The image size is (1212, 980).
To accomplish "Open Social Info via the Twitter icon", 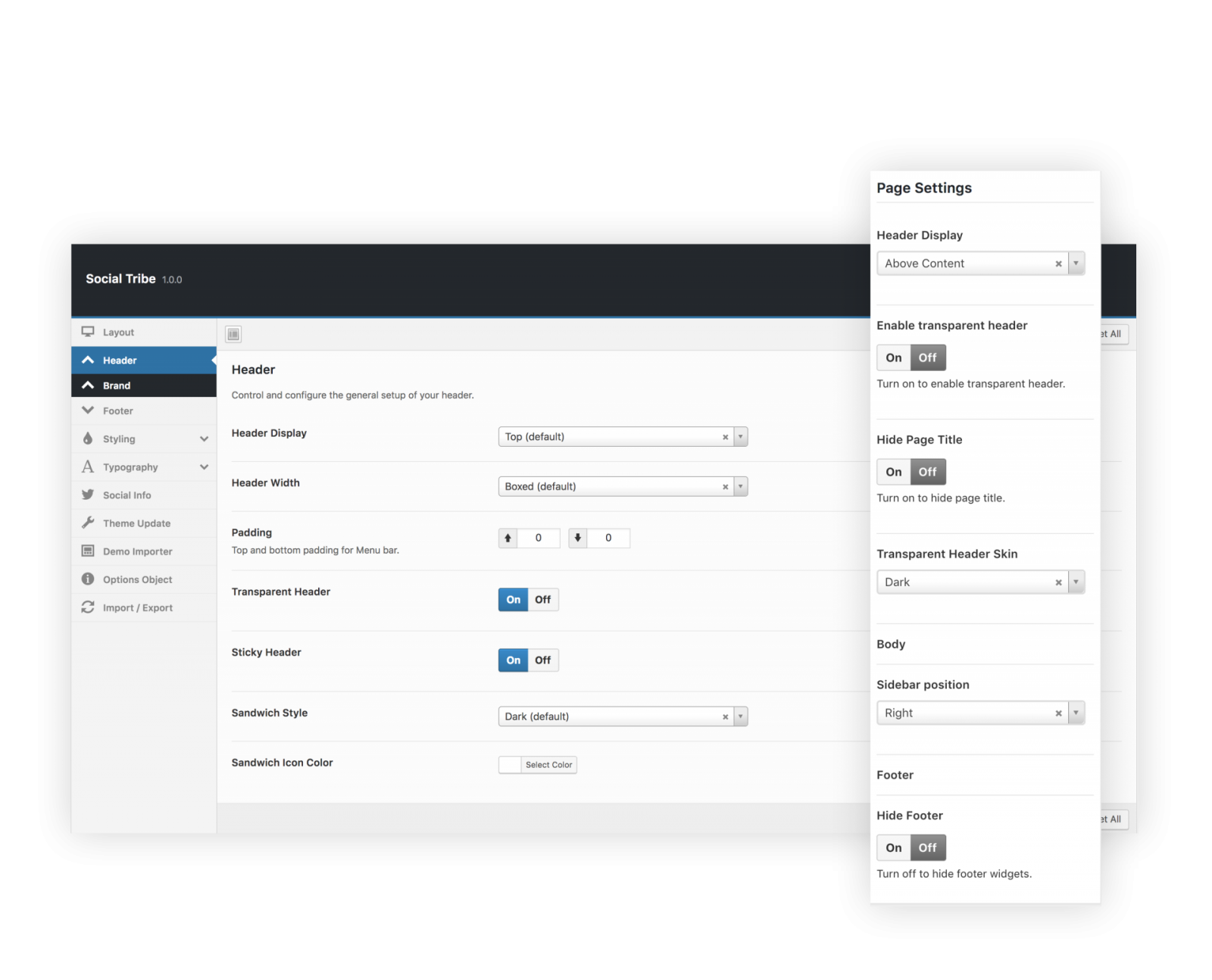I will pyautogui.click(x=88, y=495).
